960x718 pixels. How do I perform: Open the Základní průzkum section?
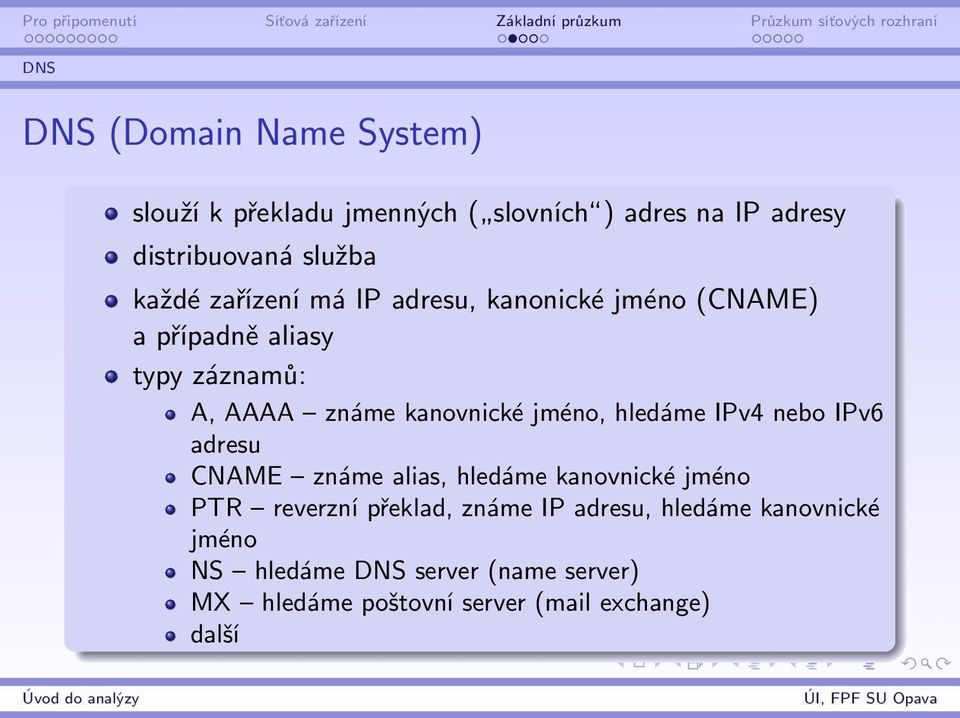[558, 21]
